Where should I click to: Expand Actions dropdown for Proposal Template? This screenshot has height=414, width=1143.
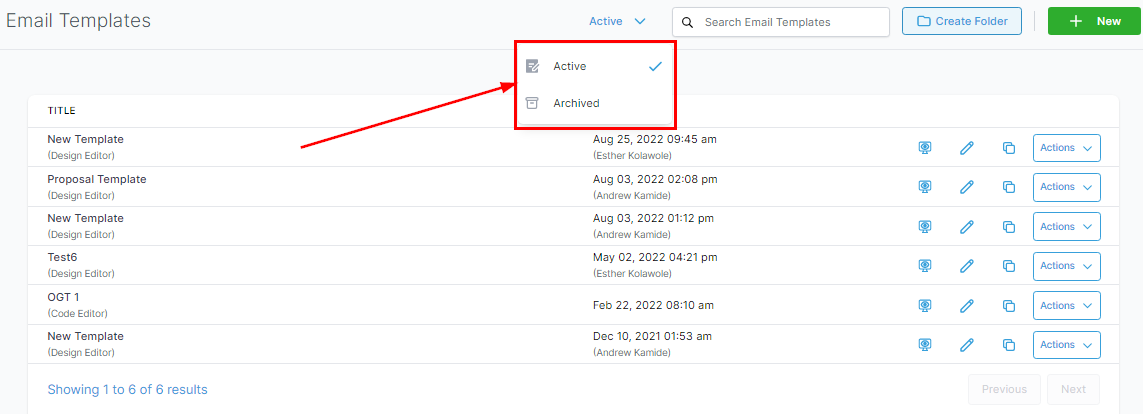pyautogui.click(x=1066, y=187)
